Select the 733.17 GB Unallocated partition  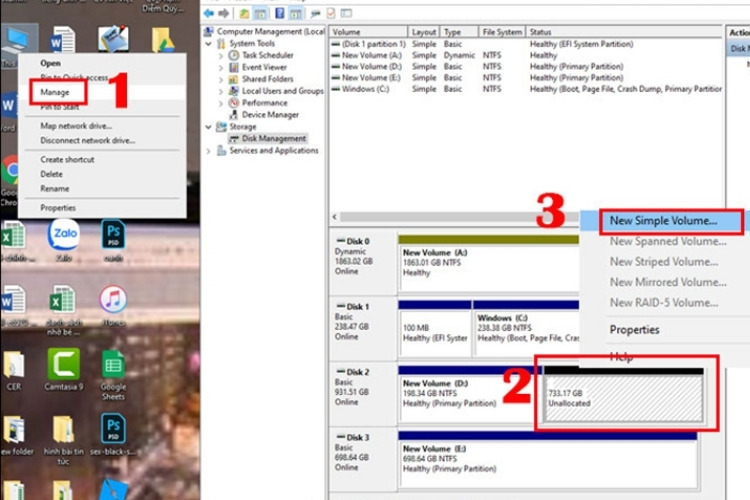tap(624, 390)
